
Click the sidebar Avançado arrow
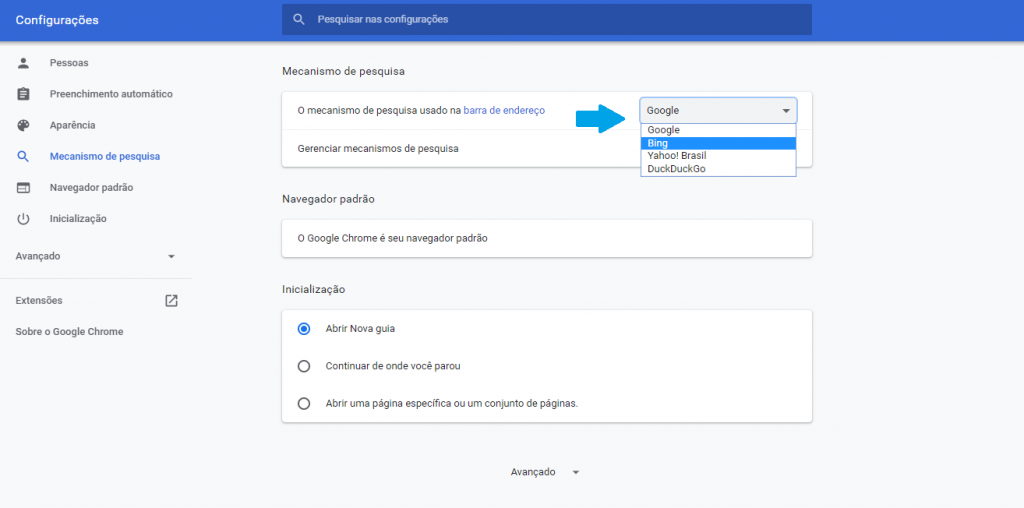pyautogui.click(x=171, y=257)
